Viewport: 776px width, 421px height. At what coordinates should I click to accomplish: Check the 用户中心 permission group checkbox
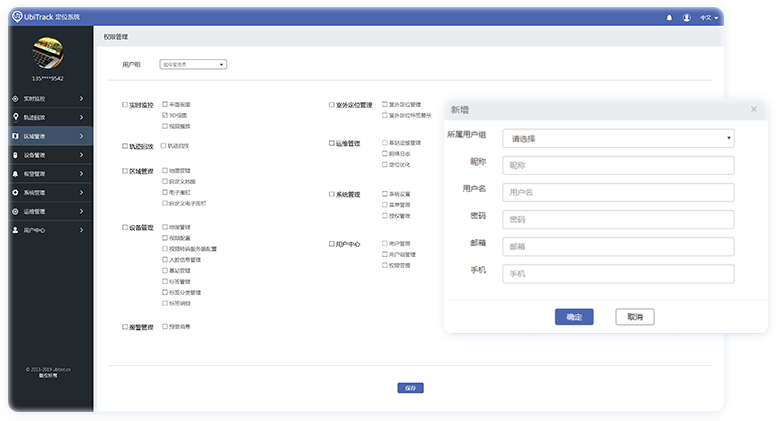tap(332, 244)
